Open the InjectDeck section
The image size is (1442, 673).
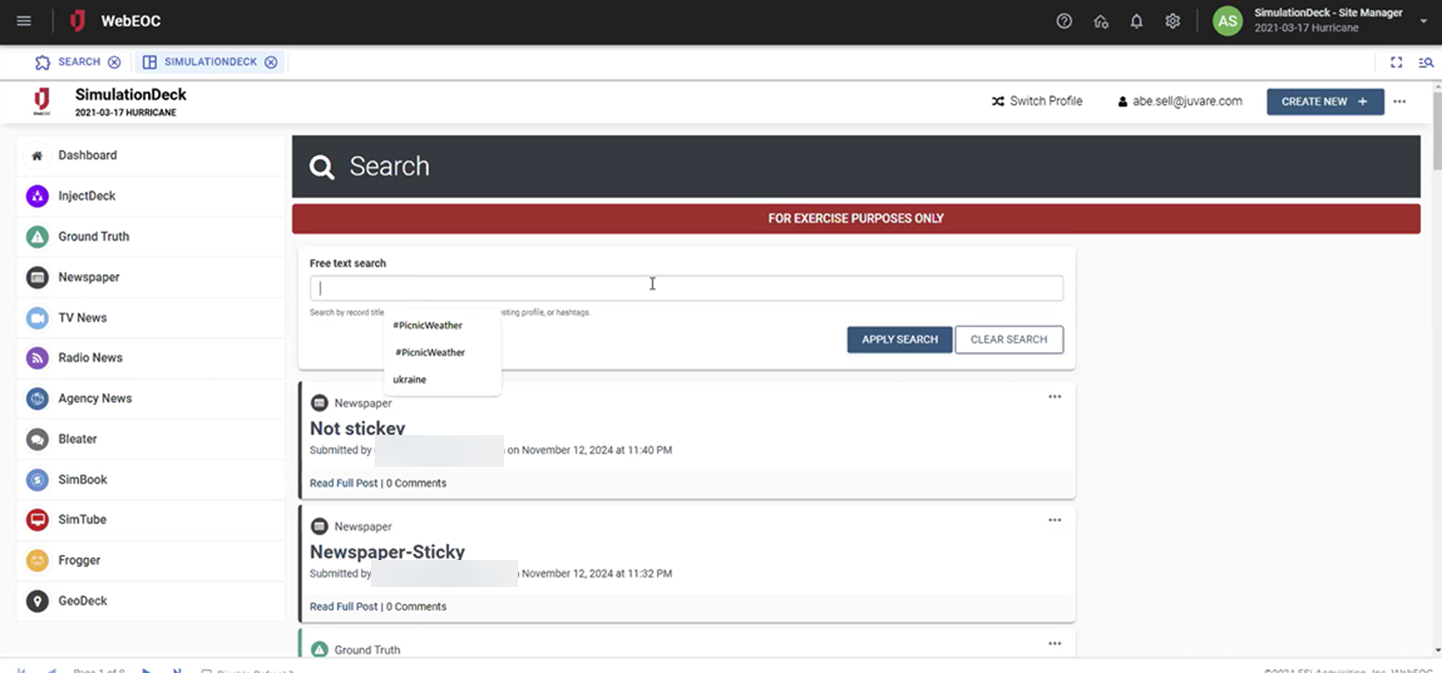[87, 196]
